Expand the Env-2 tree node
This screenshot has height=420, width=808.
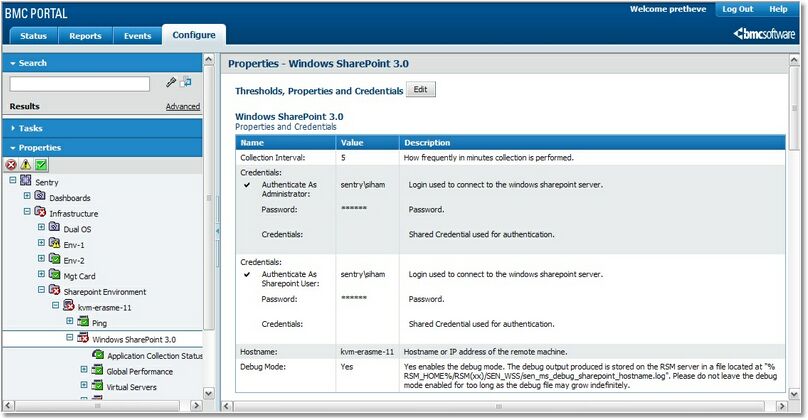click(42, 258)
